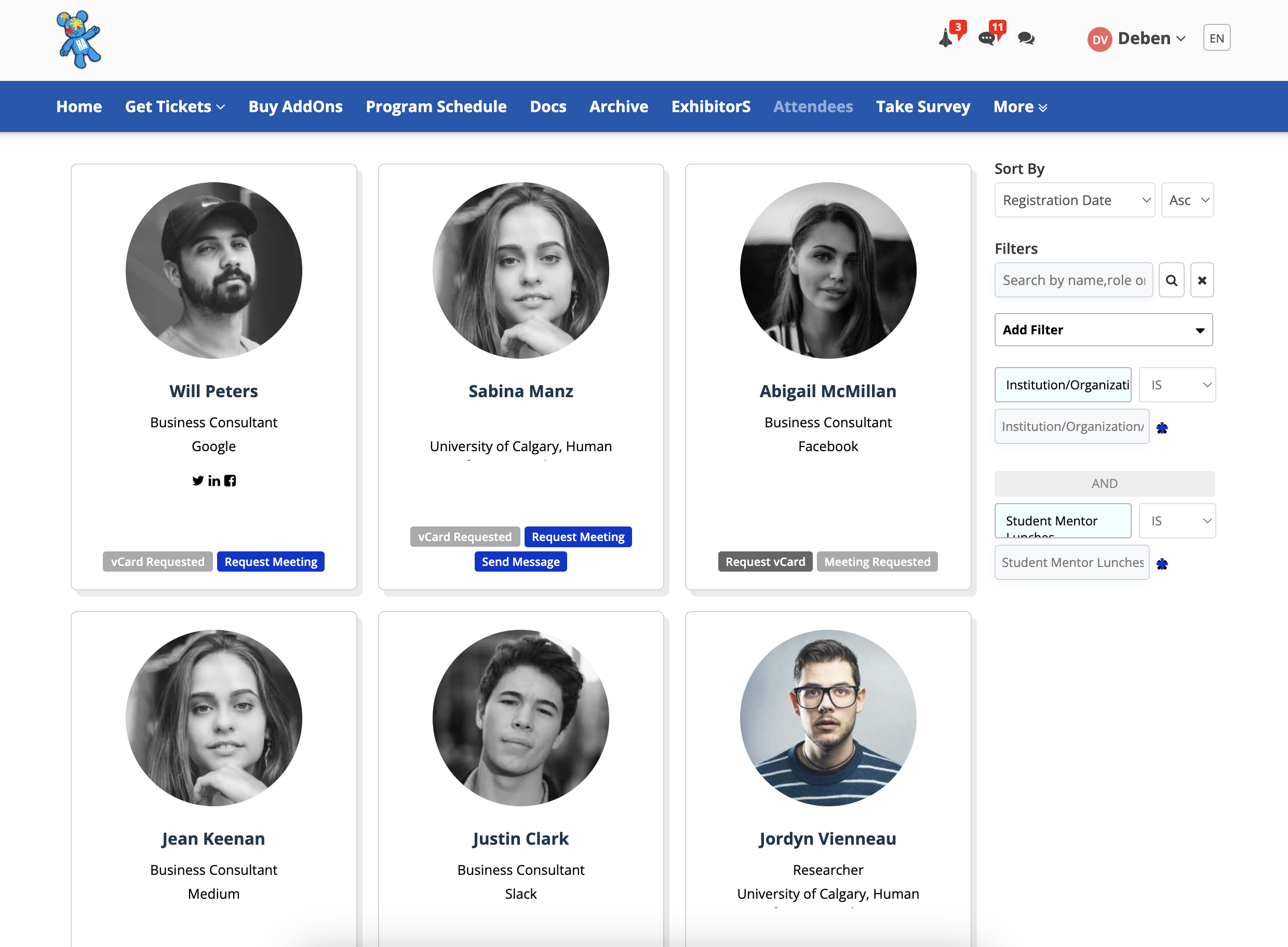Open the Asc sort order dropdown
Image resolution: width=1288 pixels, height=947 pixels.
[x=1187, y=200]
